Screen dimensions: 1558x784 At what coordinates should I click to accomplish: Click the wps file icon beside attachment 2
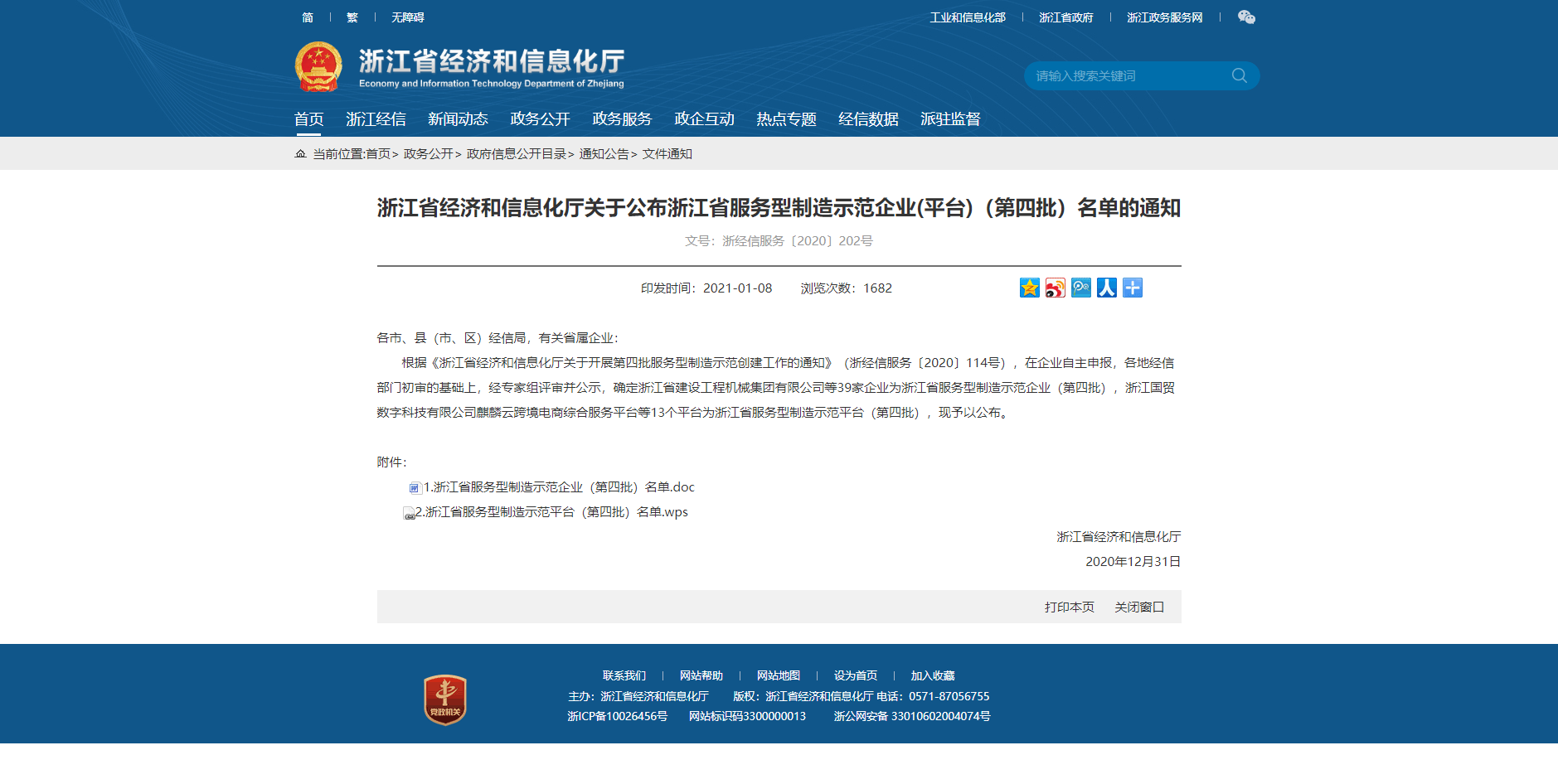[408, 513]
